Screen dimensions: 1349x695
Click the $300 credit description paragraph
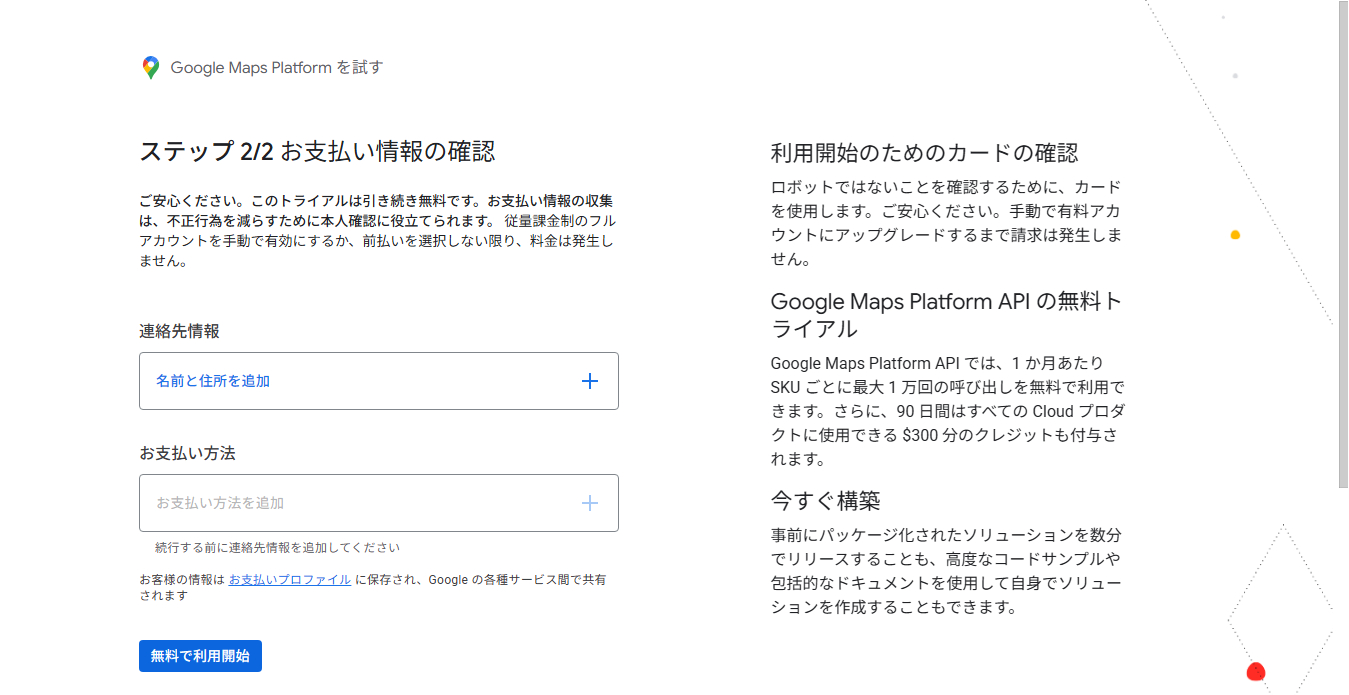(x=946, y=411)
